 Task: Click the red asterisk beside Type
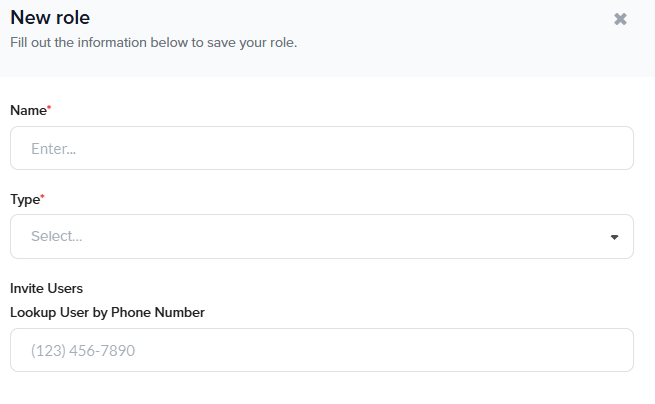tap(42, 196)
